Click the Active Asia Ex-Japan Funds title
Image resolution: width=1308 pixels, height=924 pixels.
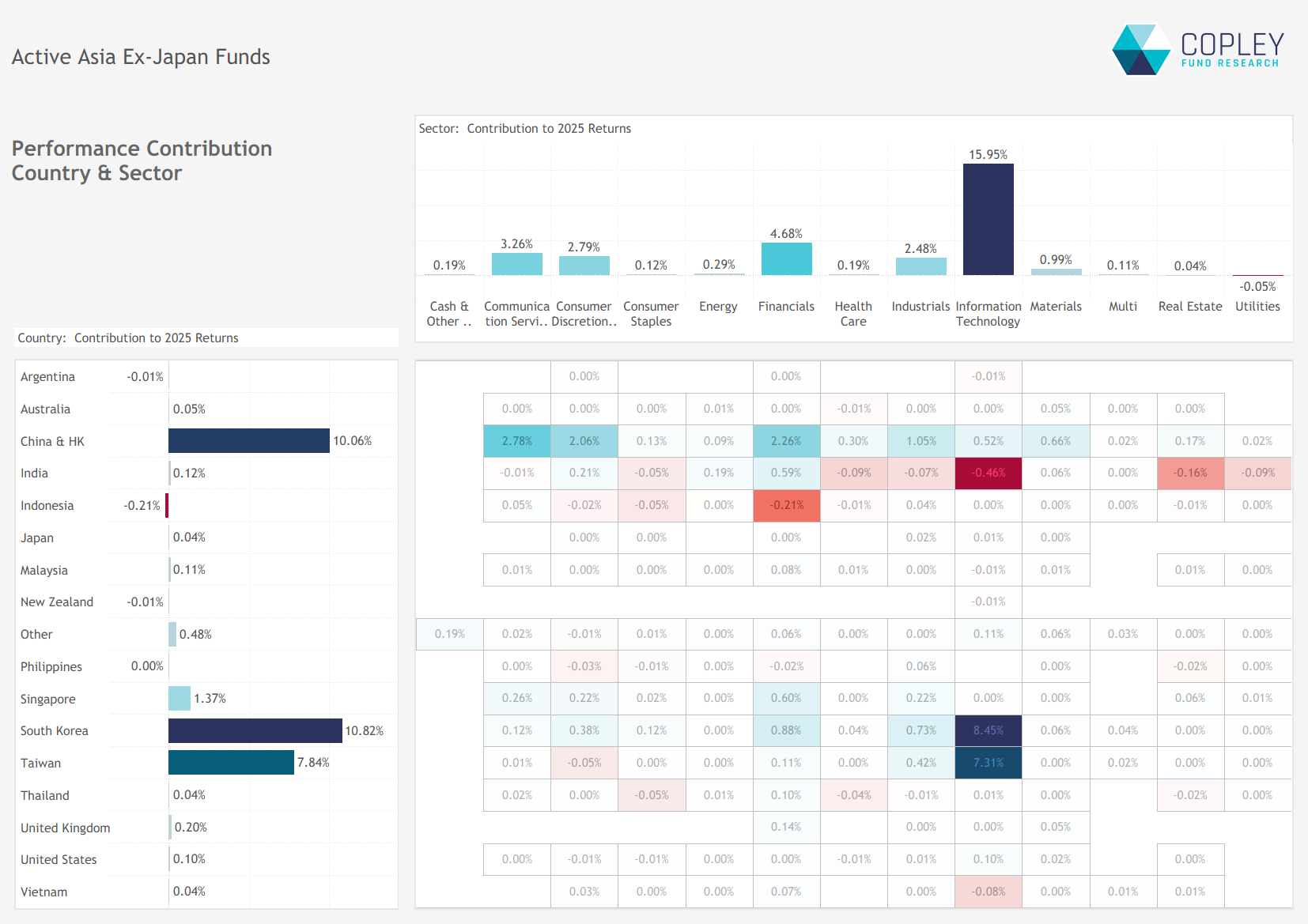pyautogui.click(x=141, y=57)
